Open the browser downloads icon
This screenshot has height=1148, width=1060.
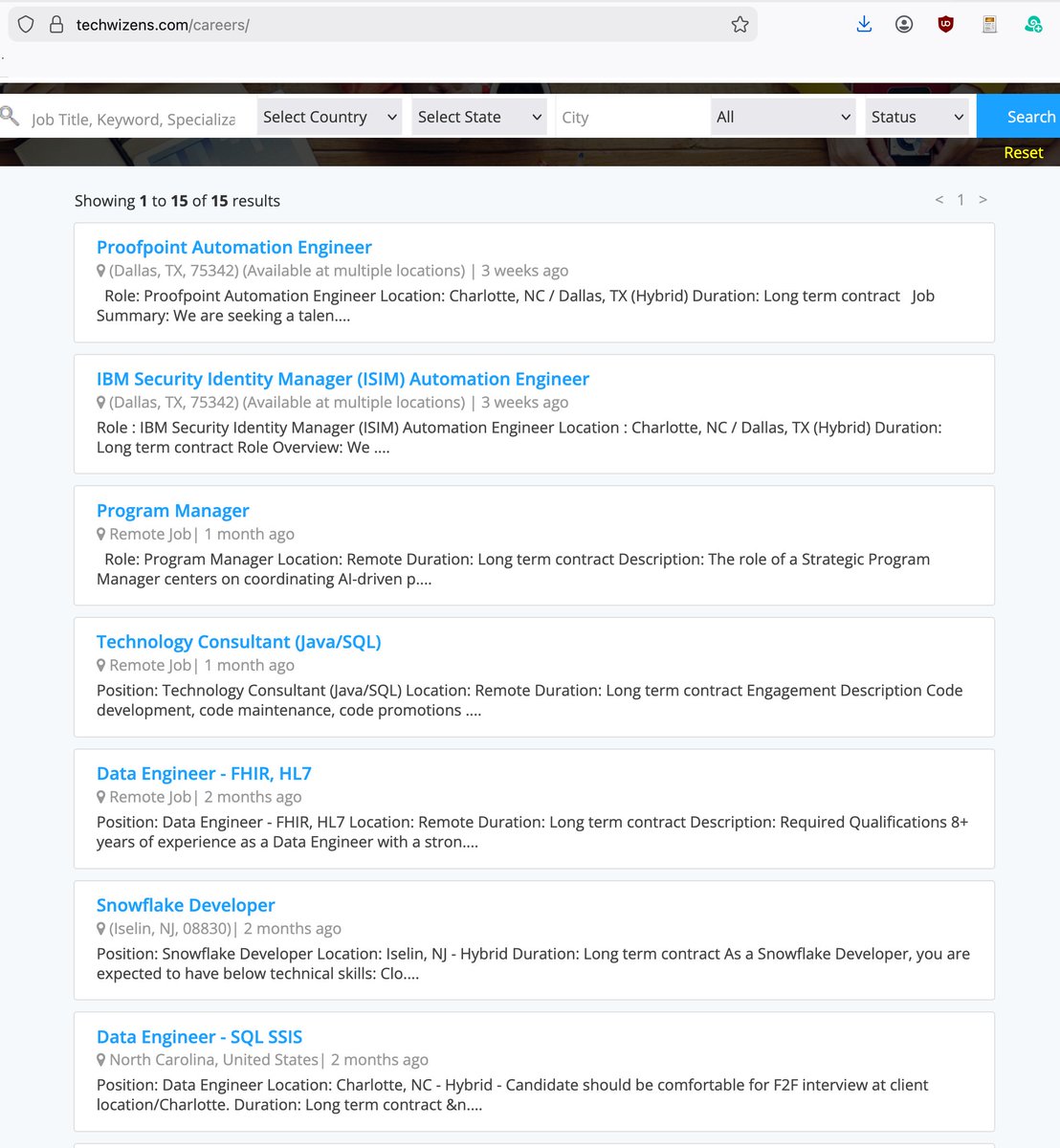pos(864,25)
